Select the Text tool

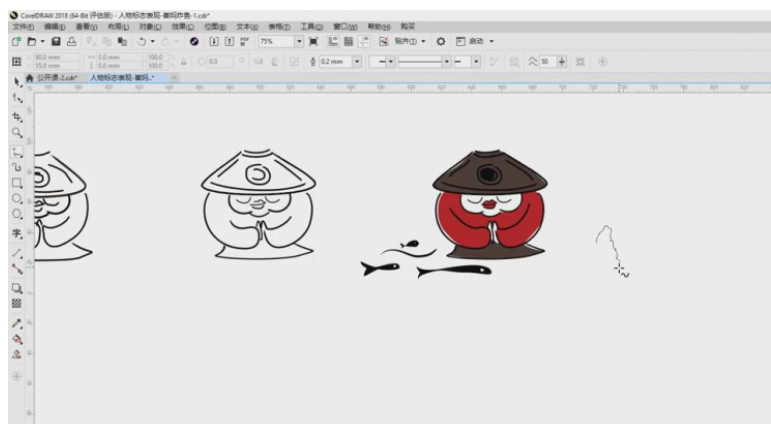pos(17,232)
